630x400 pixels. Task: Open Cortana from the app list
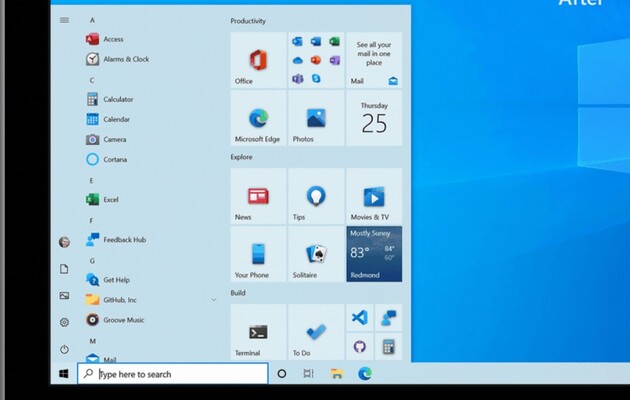point(151,159)
